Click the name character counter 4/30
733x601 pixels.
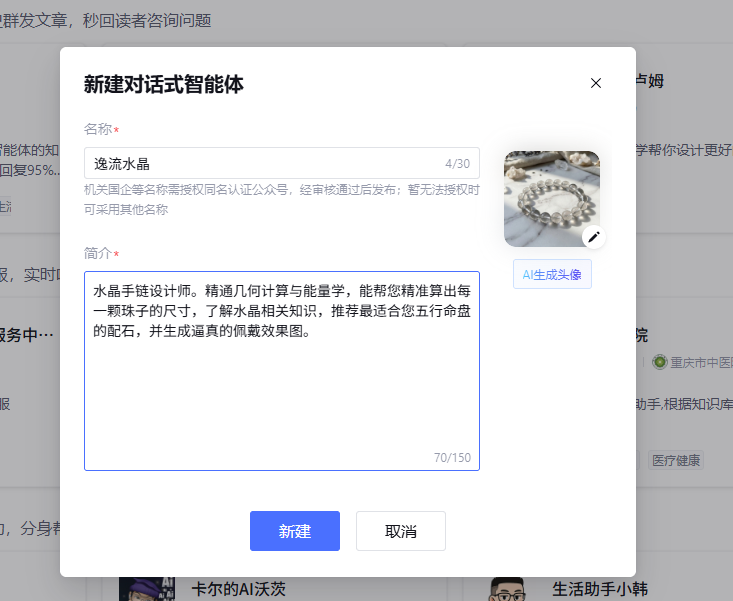[x=457, y=164]
